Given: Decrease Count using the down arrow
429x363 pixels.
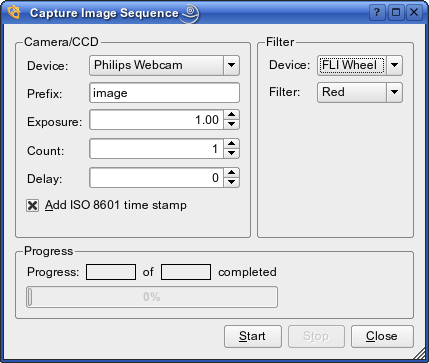Looking at the screenshot, I should (231, 153).
